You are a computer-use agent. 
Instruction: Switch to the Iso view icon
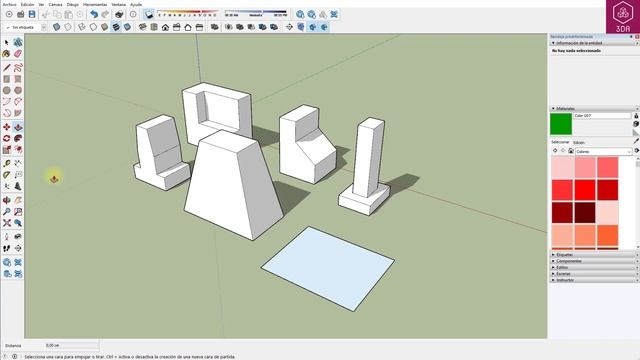point(142,27)
